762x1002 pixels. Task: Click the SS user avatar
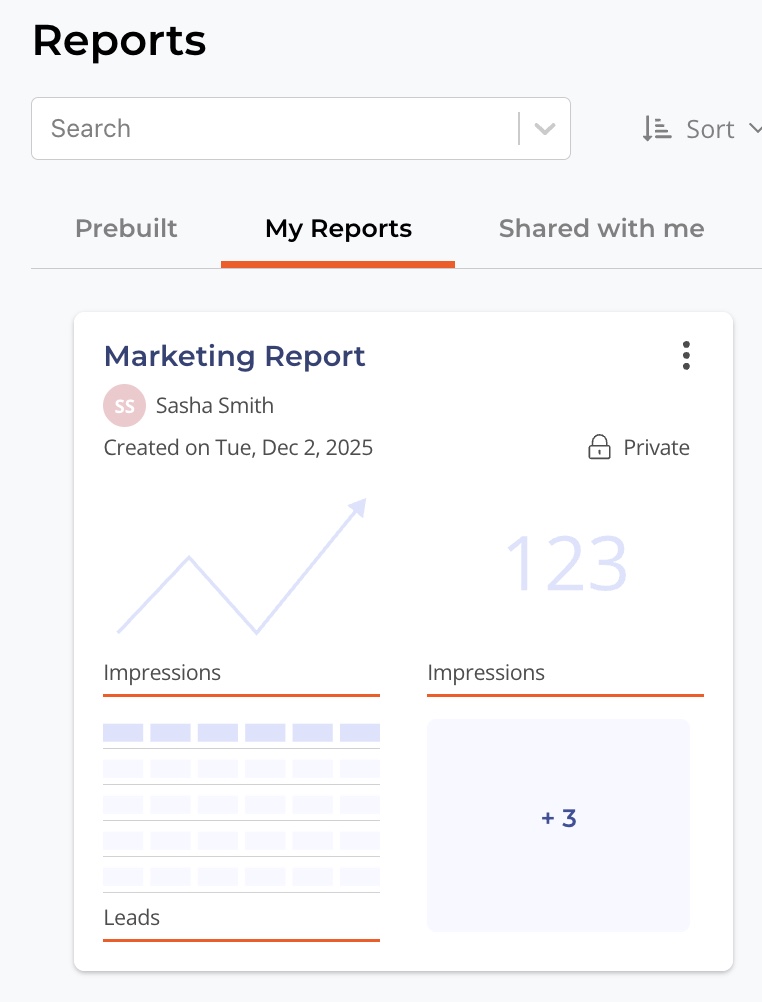(x=124, y=406)
